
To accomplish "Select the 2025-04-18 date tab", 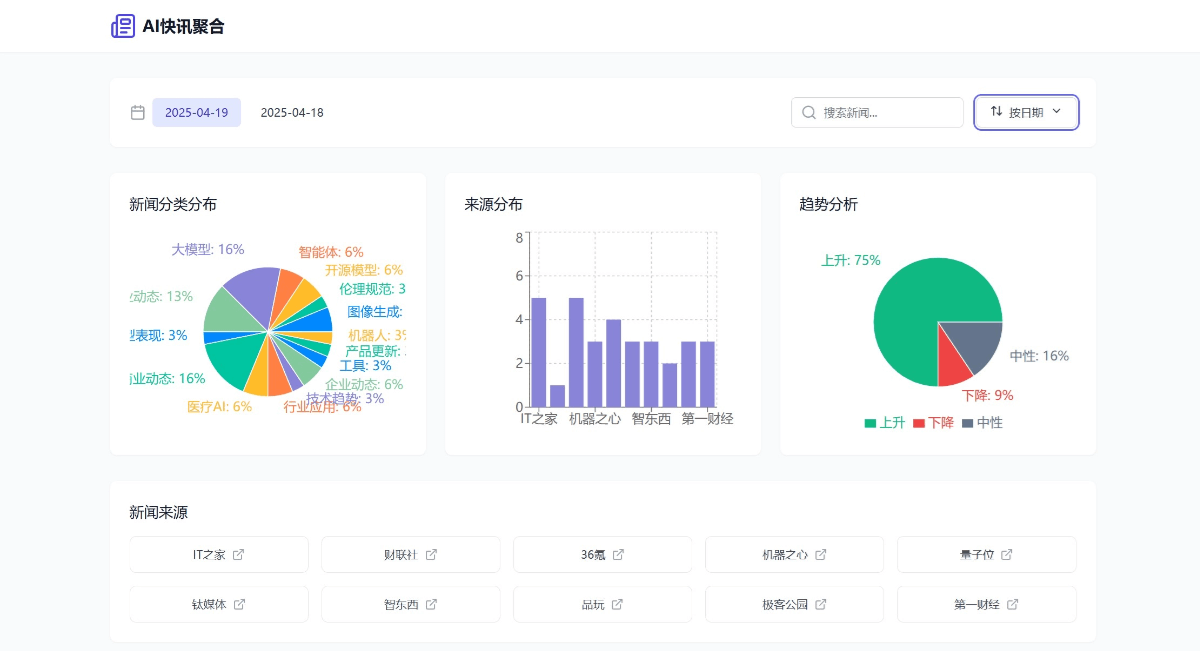I will click(x=292, y=113).
